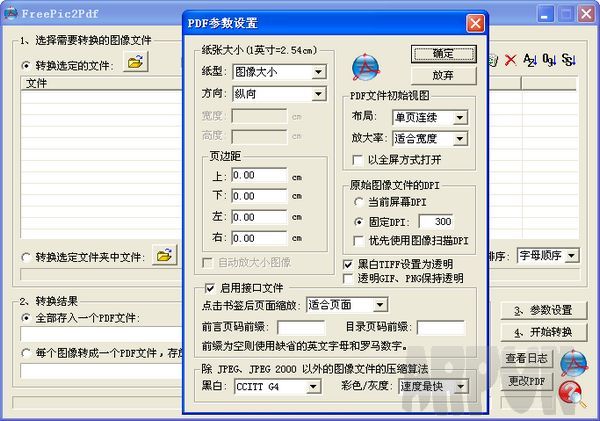
Task: Click the FreePic2Pdf title bar app icon
Action: click(x=11, y=14)
